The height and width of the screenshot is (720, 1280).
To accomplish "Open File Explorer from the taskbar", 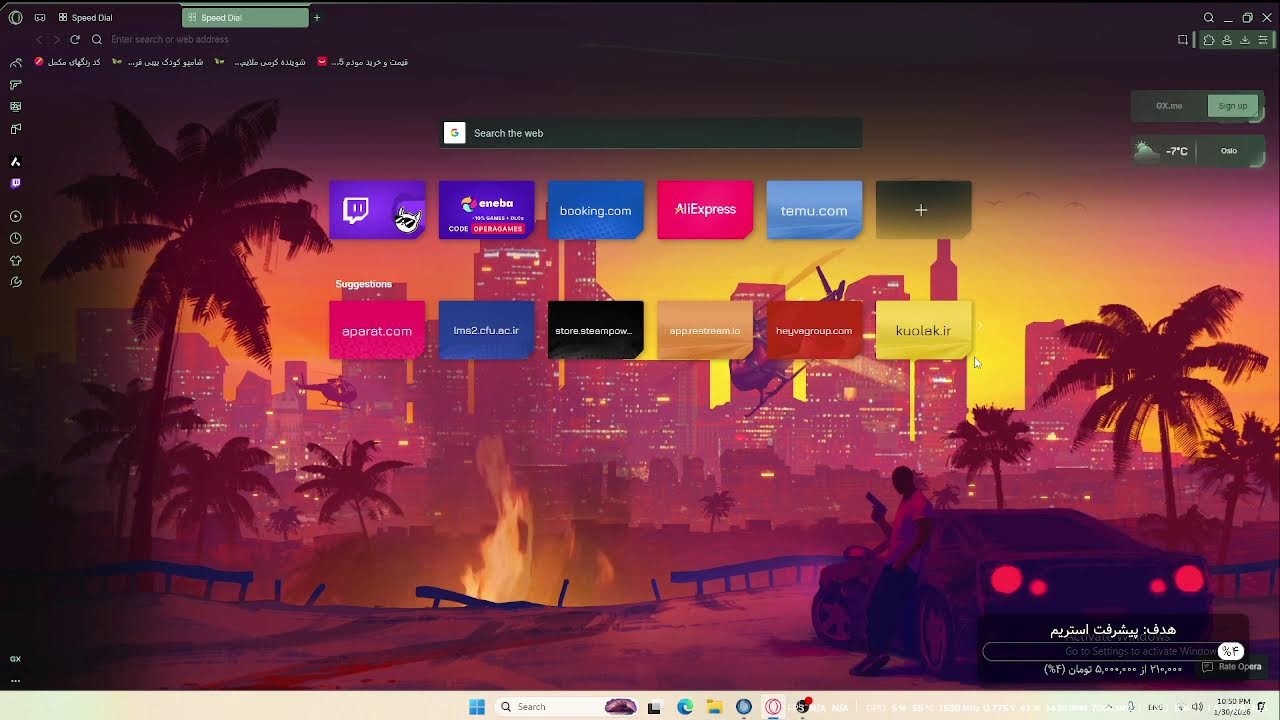I will pyautogui.click(x=714, y=707).
